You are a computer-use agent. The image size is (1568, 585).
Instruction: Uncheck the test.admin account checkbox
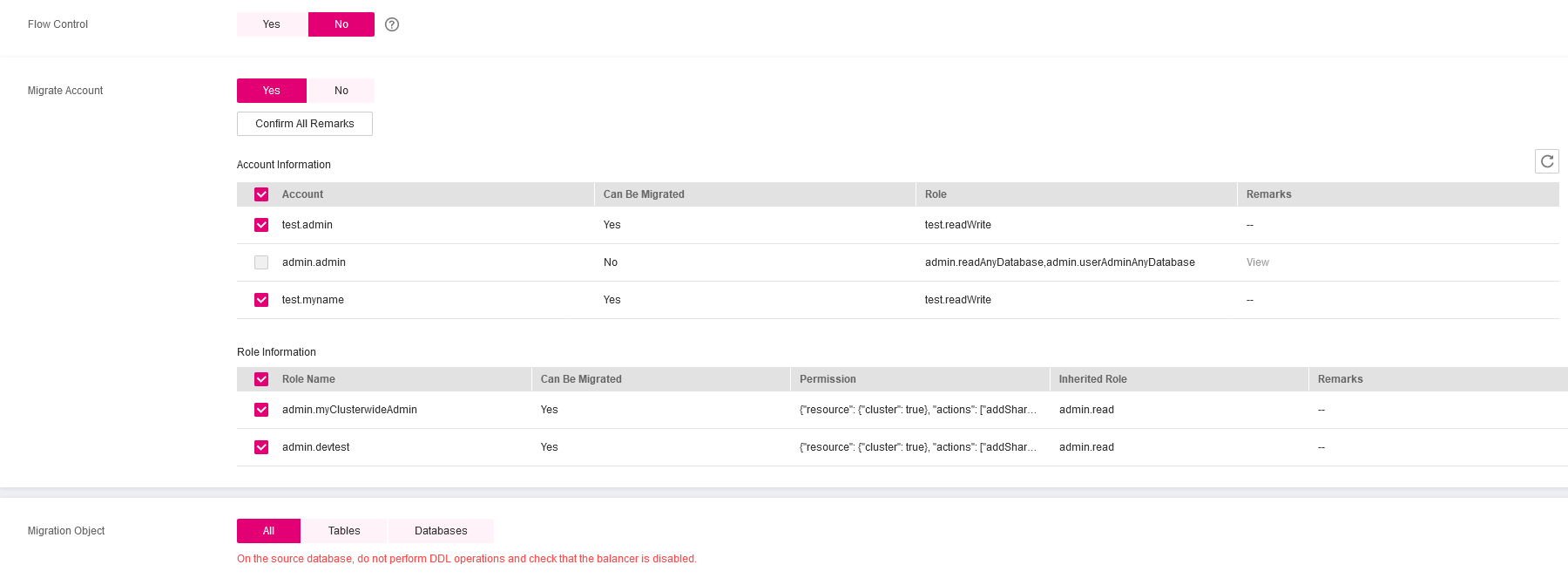[x=261, y=225]
